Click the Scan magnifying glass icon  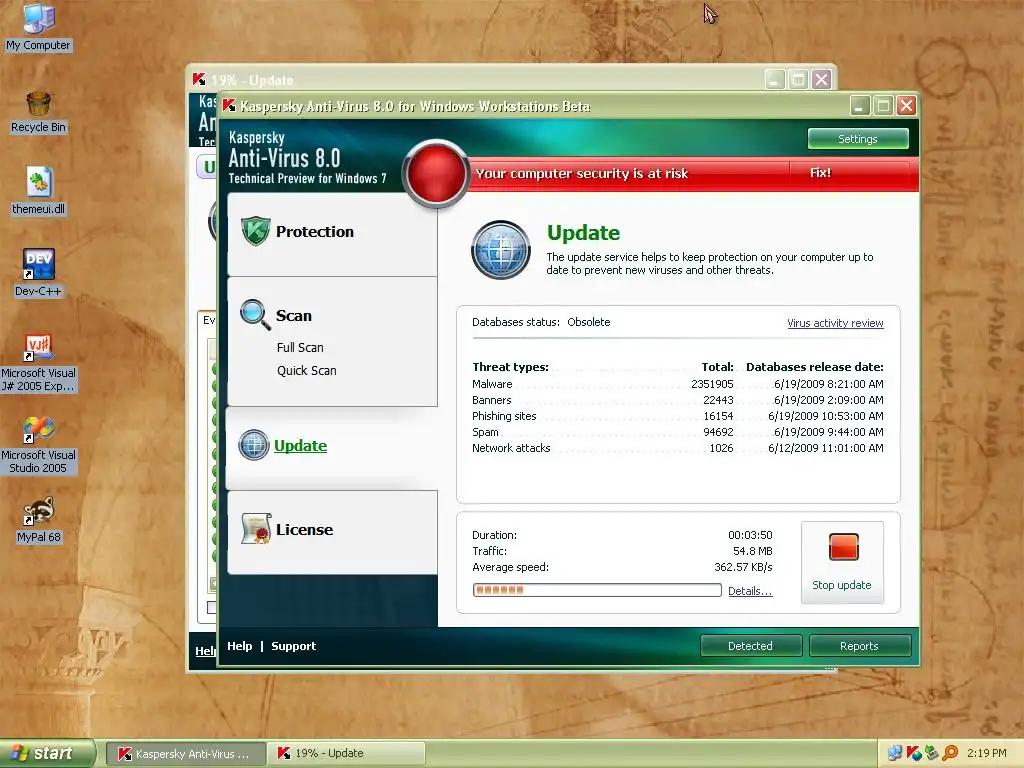point(255,315)
